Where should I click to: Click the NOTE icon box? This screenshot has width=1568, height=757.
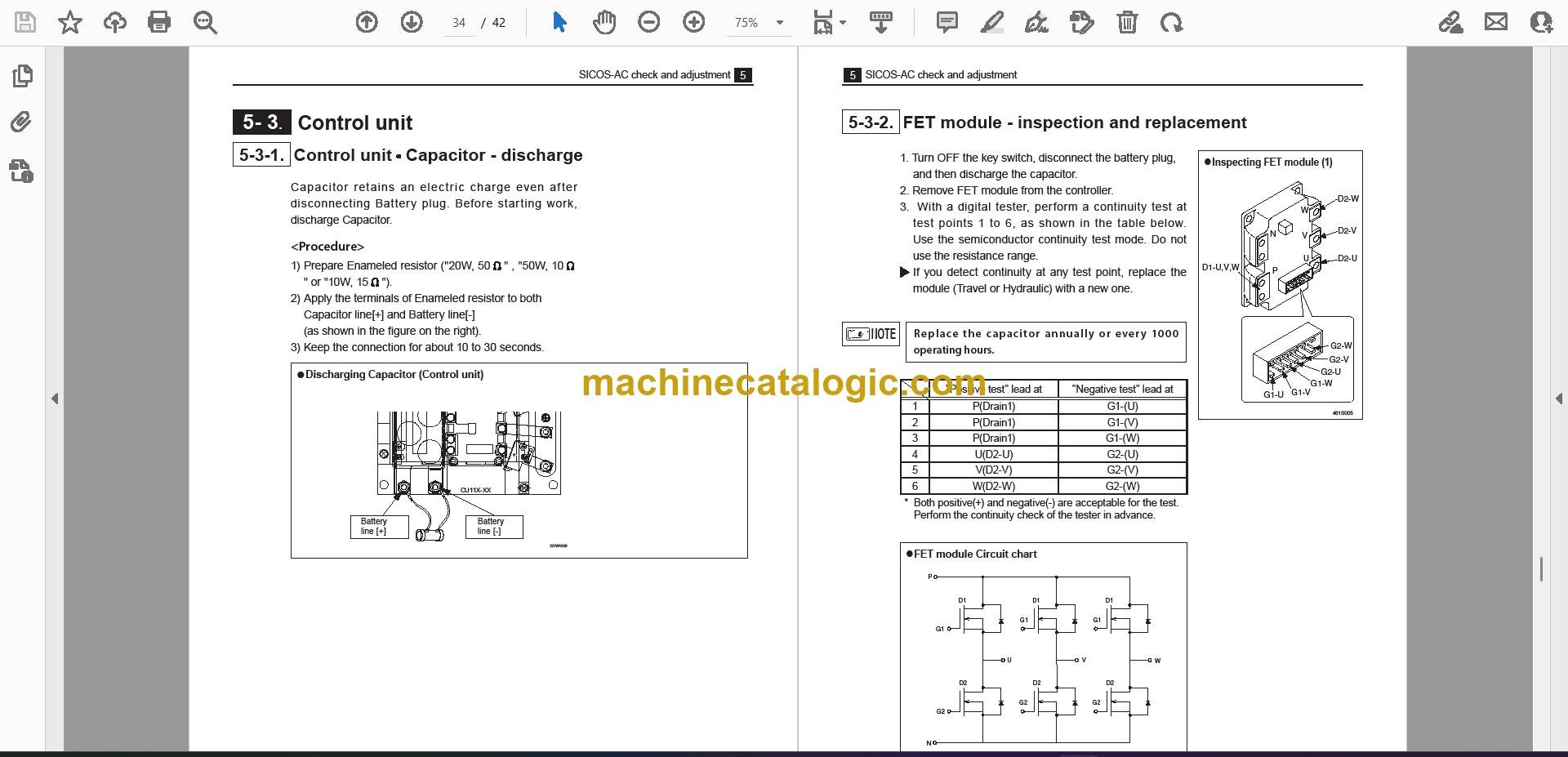pos(871,334)
